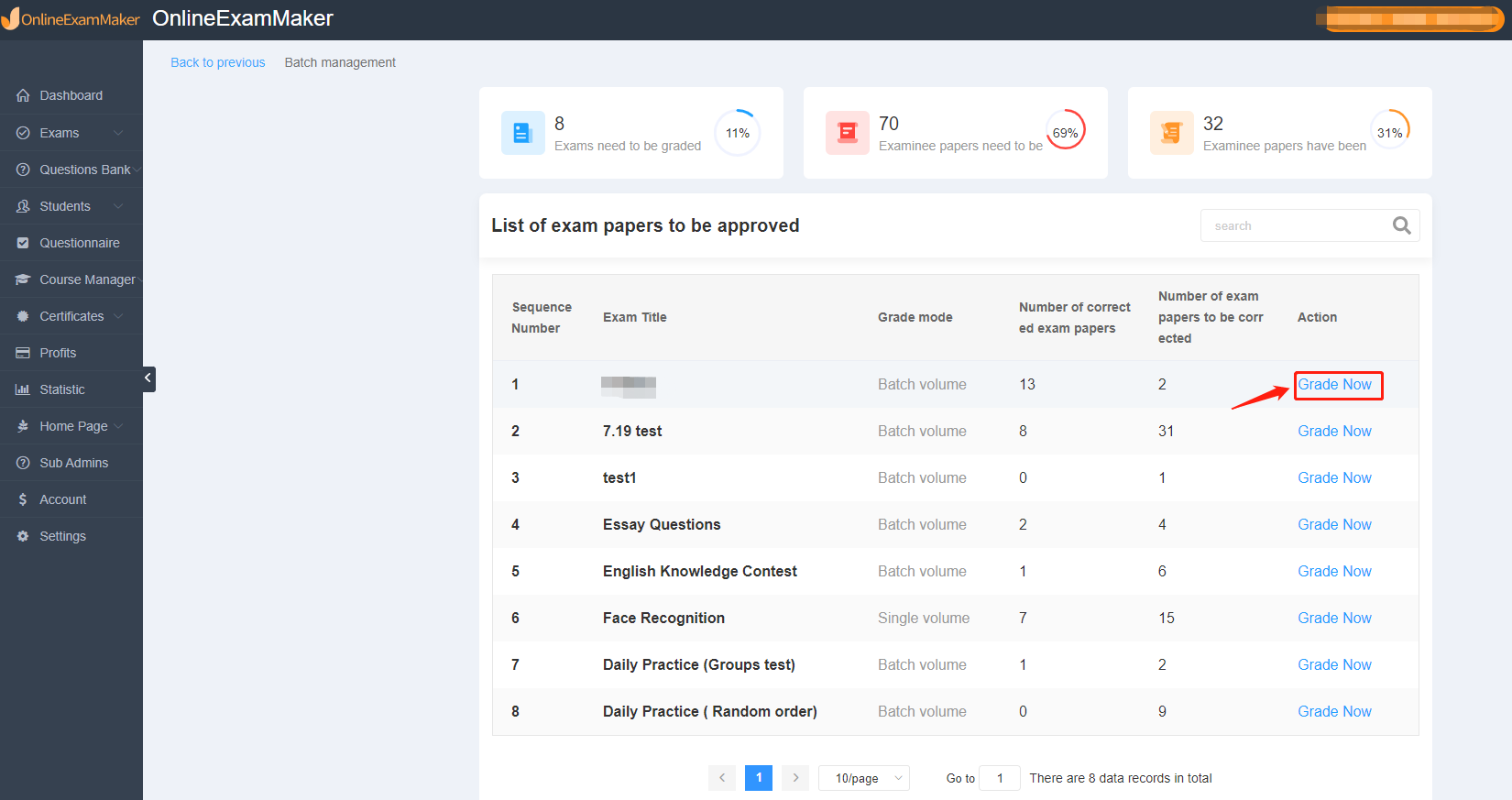Open Questionnaire menu item

(71, 243)
